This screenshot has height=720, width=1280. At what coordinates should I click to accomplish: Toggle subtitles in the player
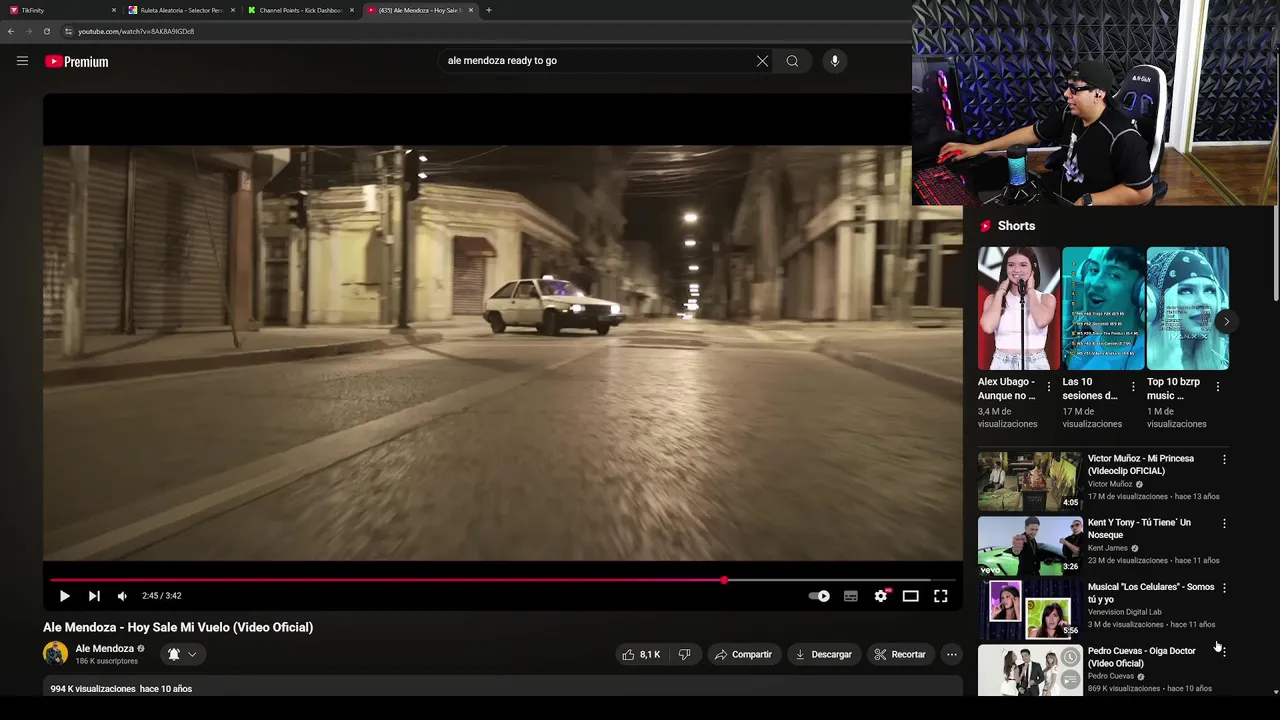[851, 596]
